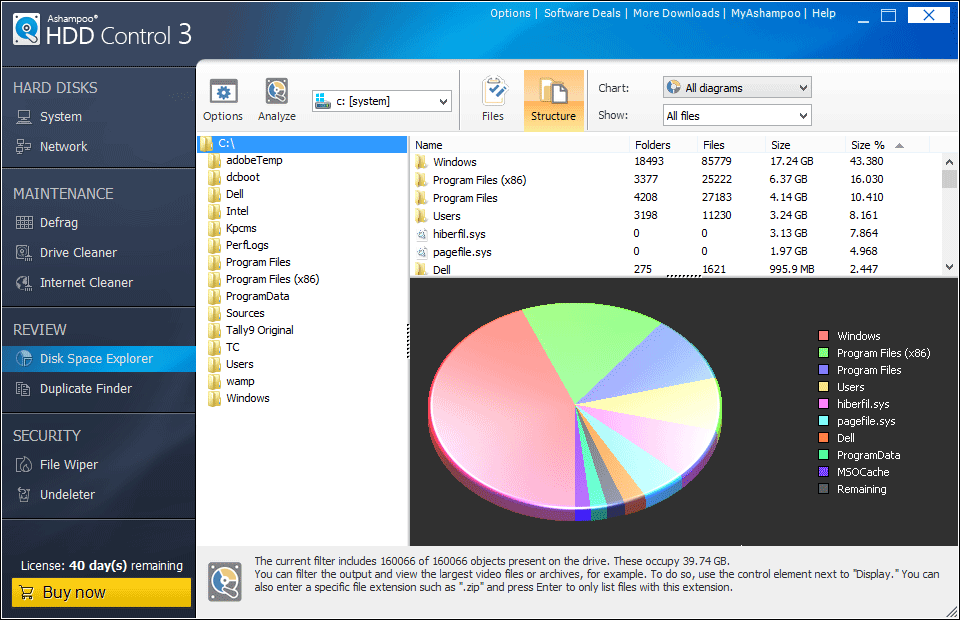
Task: Click the Users folder icon in file list
Action: [421, 216]
